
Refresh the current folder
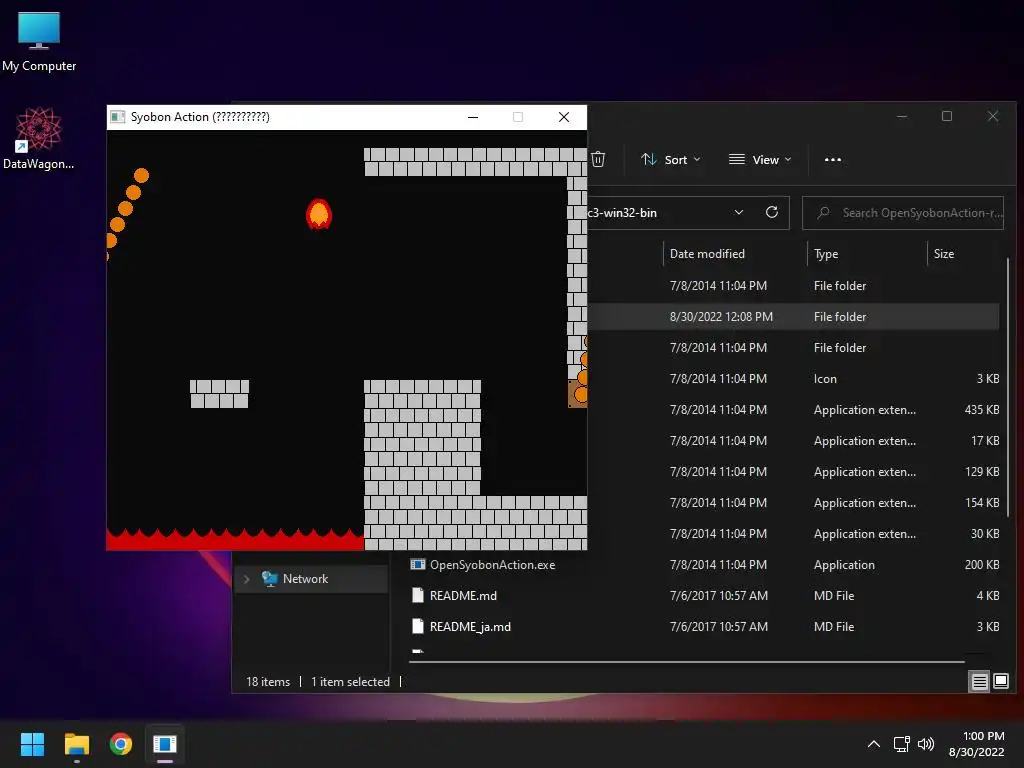(772, 212)
